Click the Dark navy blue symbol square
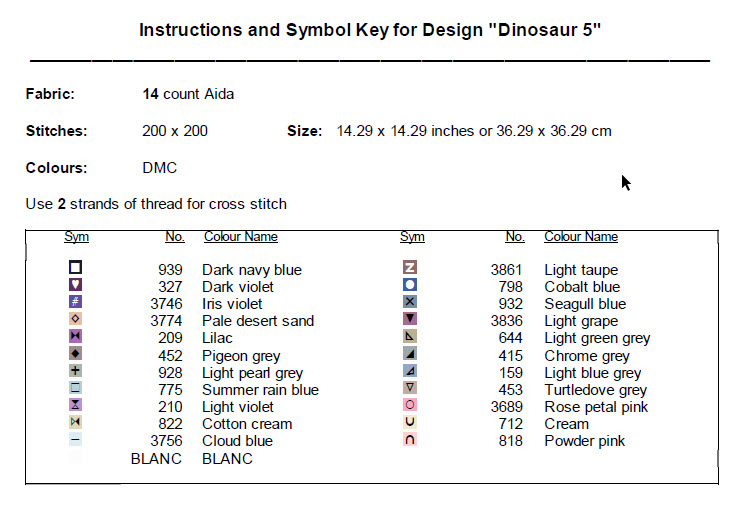 pos(76,268)
